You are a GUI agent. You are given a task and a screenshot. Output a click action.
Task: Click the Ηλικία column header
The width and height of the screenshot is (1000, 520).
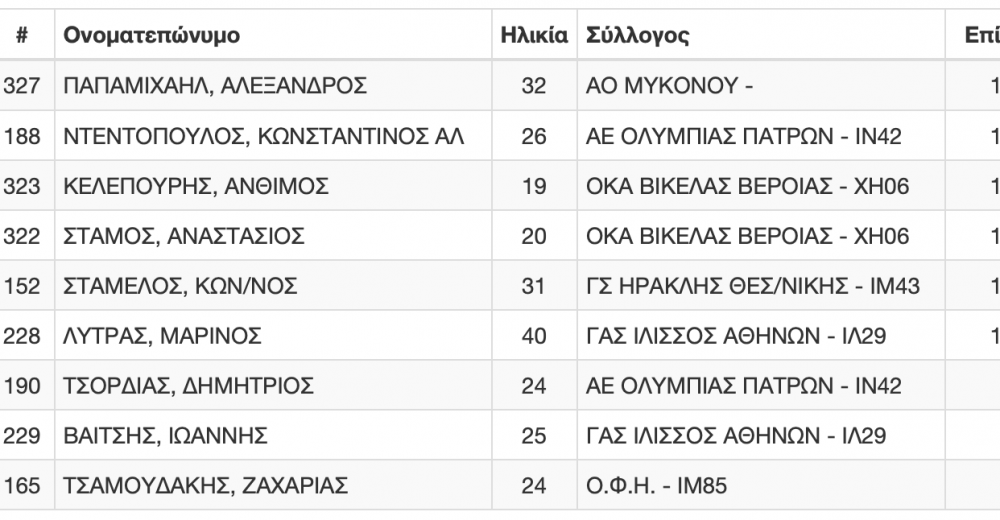click(x=534, y=35)
